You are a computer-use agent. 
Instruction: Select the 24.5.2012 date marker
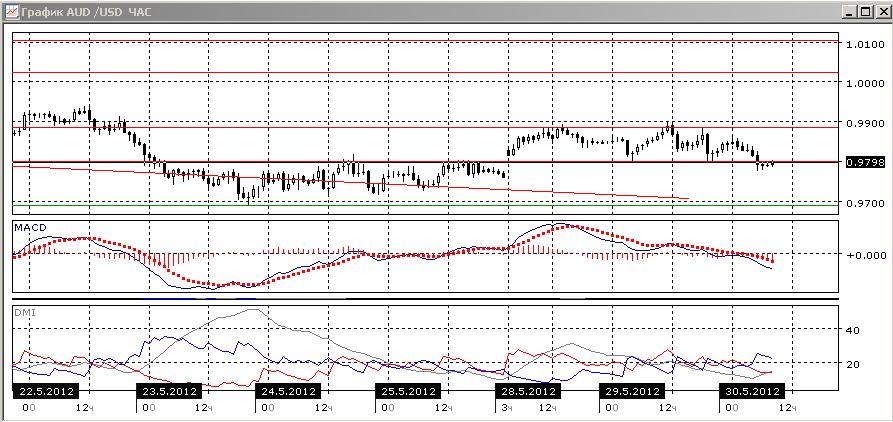(288, 392)
